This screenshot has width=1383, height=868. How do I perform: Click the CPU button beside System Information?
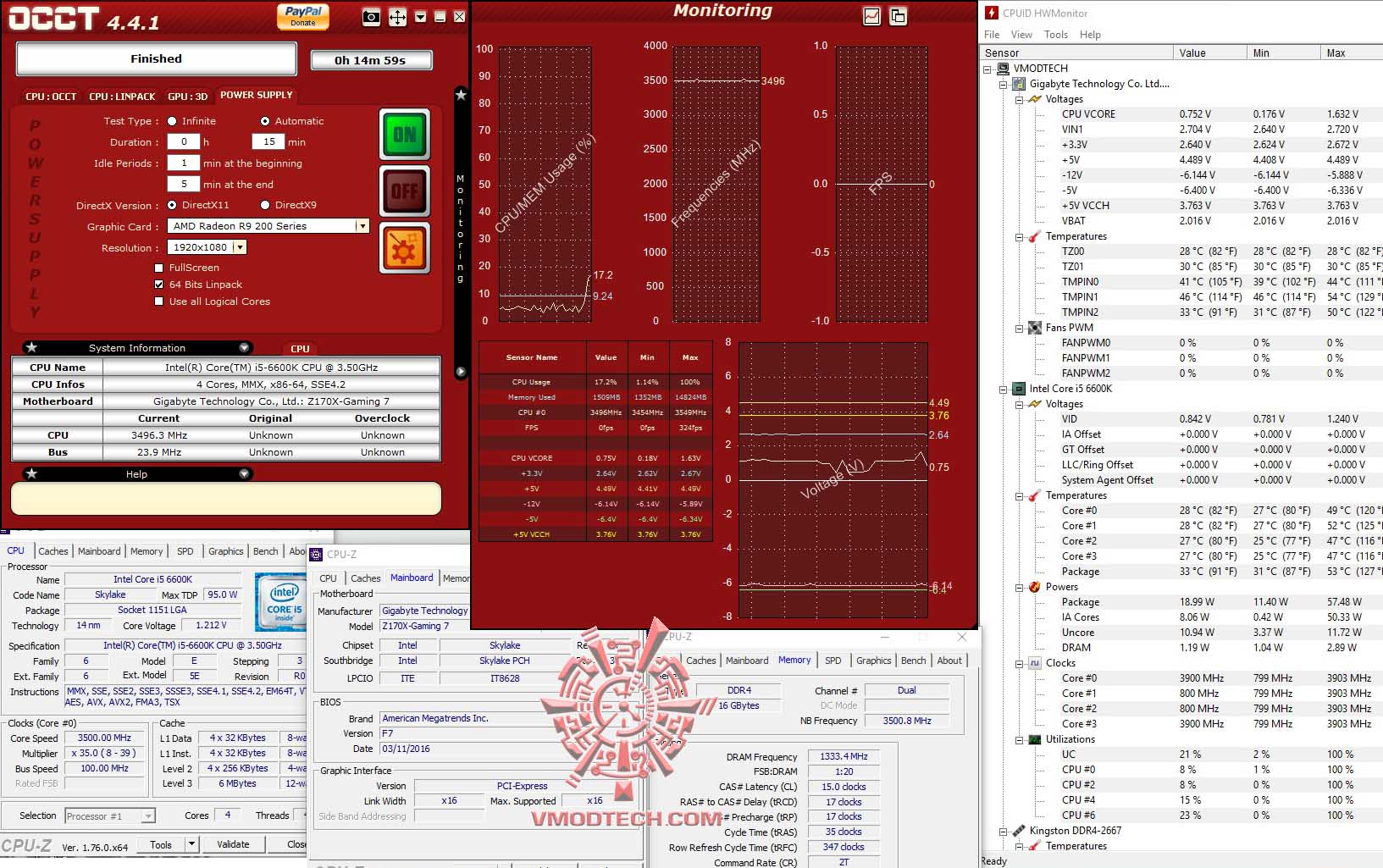[x=300, y=348]
